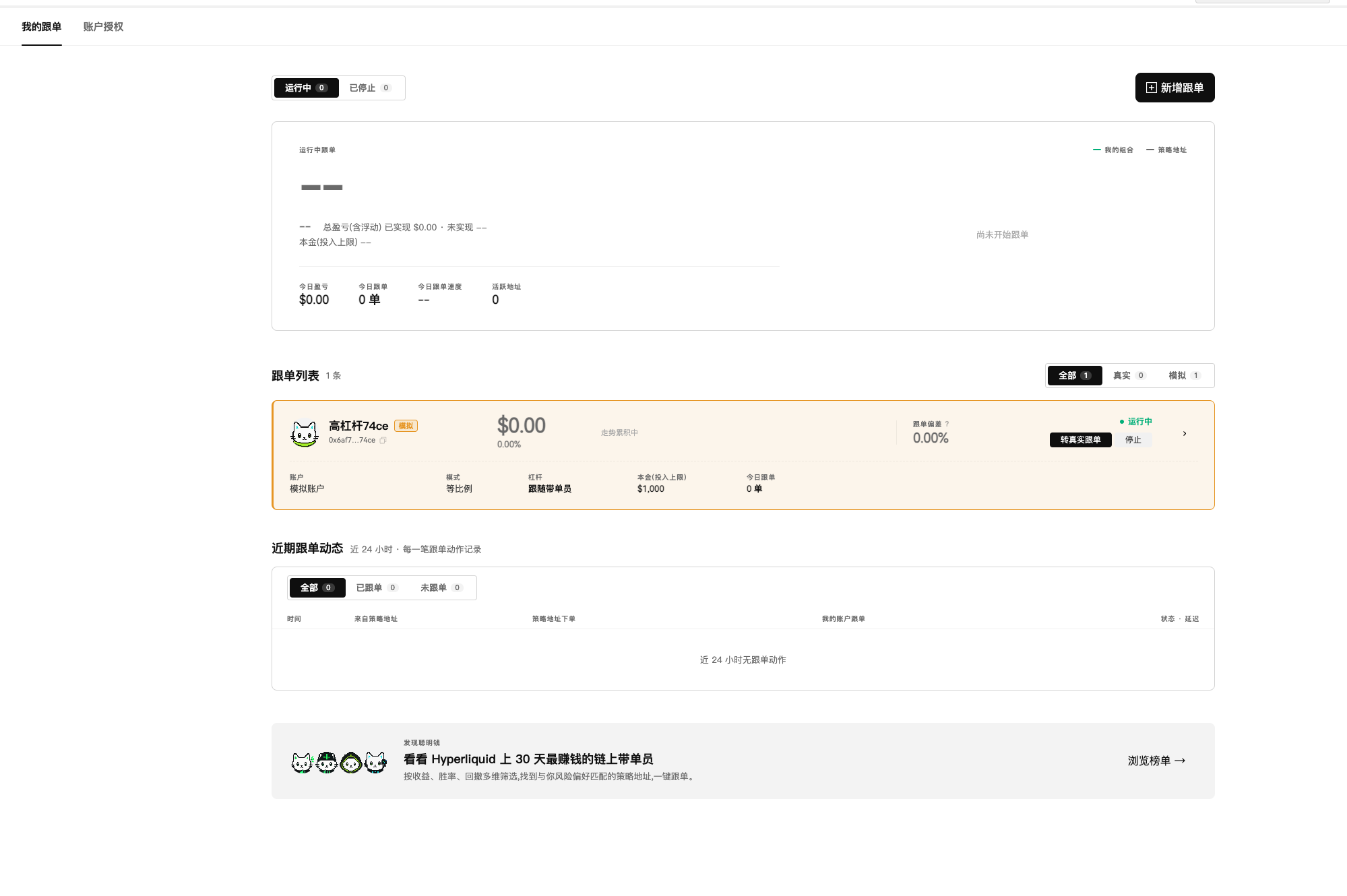This screenshot has width=1347, height=896.
Task: Click the 今日盈亏 $0.00 value
Action: tap(314, 300)
